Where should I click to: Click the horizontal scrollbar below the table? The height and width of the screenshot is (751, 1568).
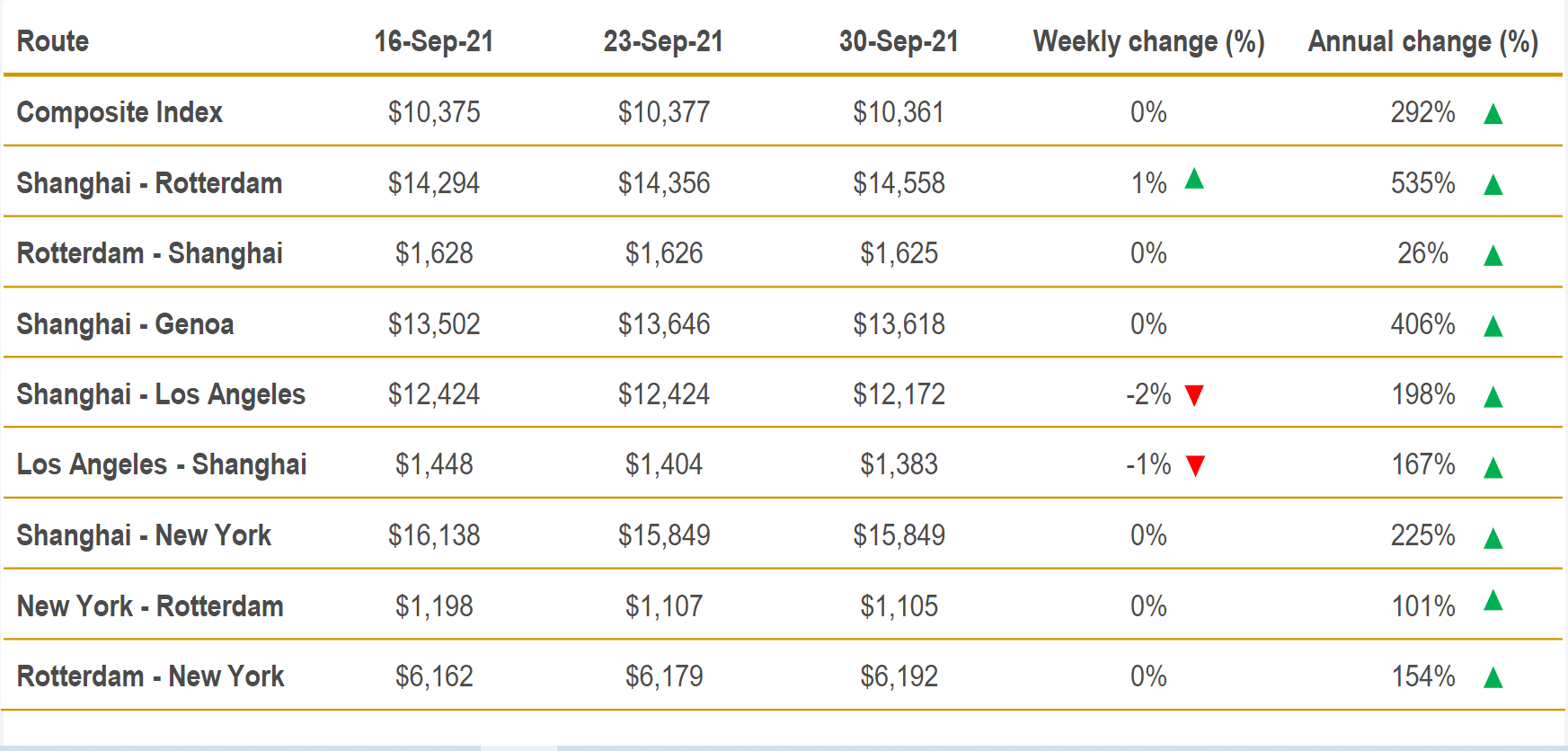[x=518, y=747]
